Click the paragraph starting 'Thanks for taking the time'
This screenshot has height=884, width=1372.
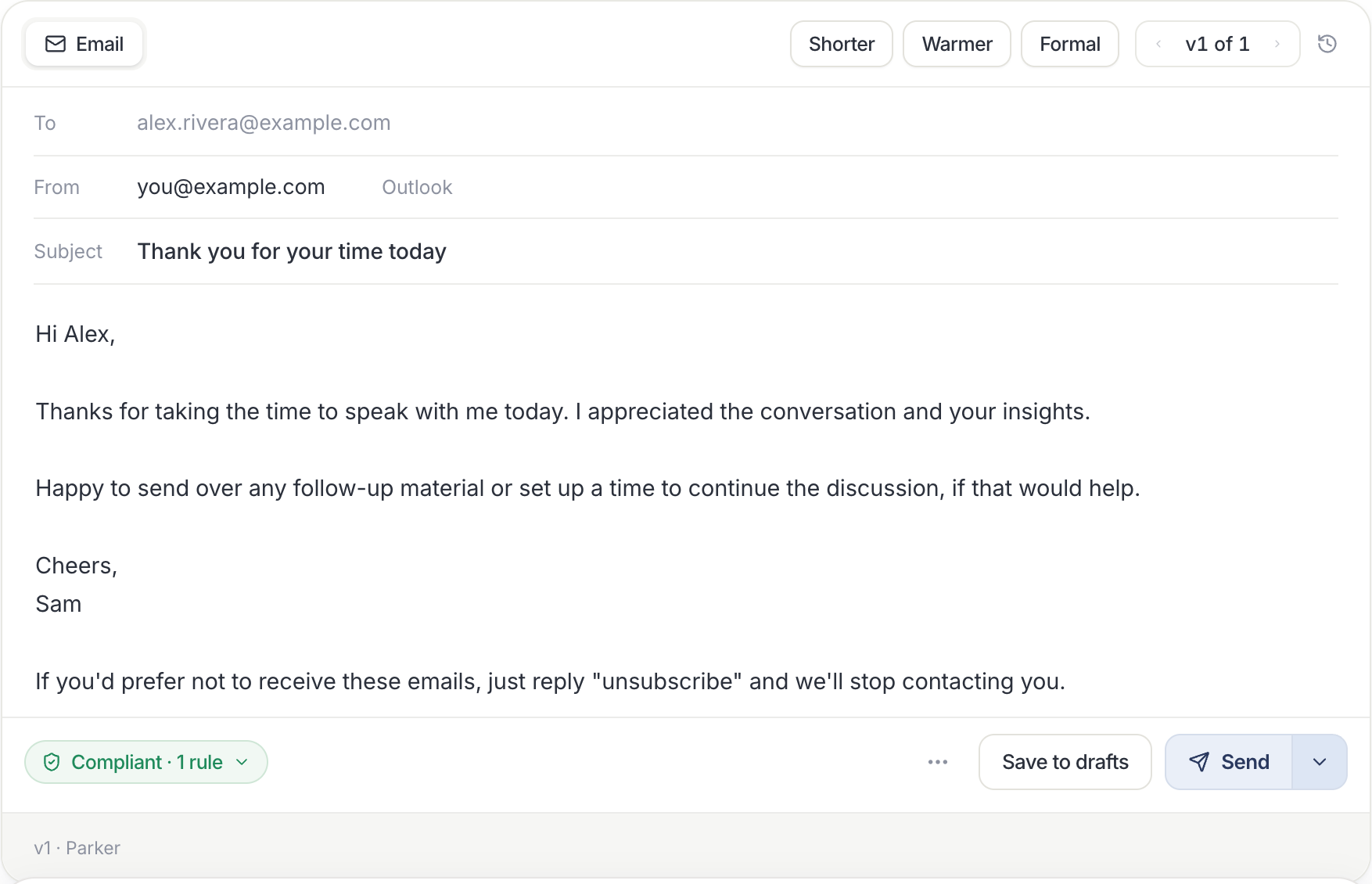click(x=562, y=411)
